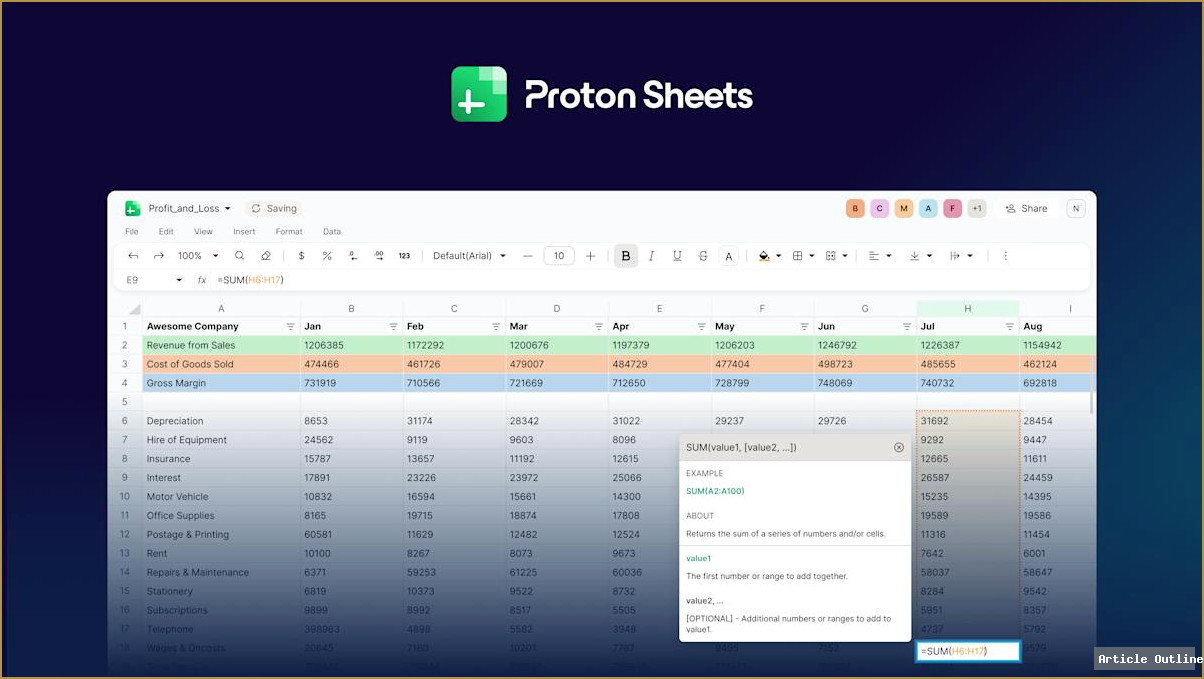Apply the percent format

click(326, 255)
